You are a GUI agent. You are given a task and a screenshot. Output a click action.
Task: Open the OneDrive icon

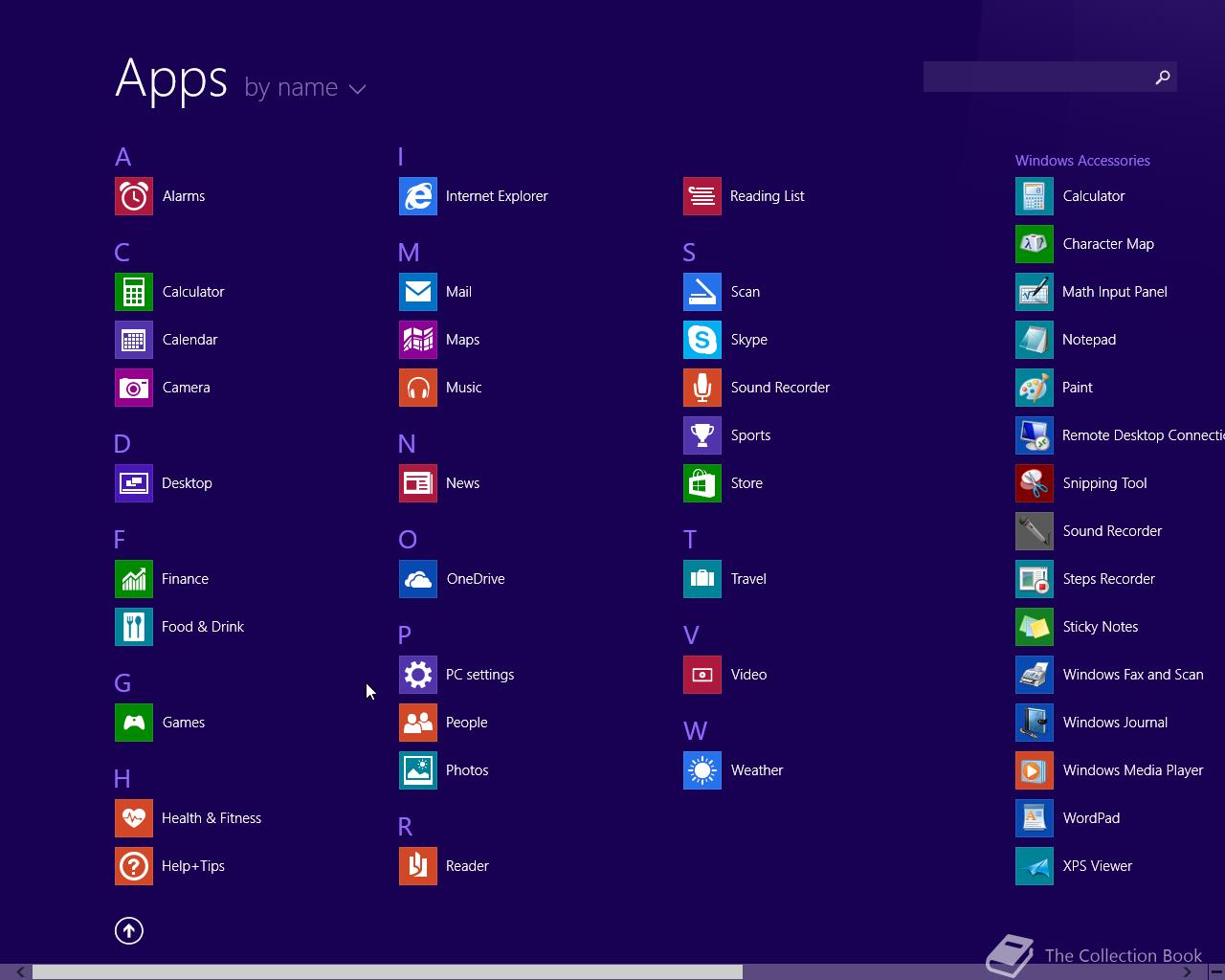[x=418, y=579]
